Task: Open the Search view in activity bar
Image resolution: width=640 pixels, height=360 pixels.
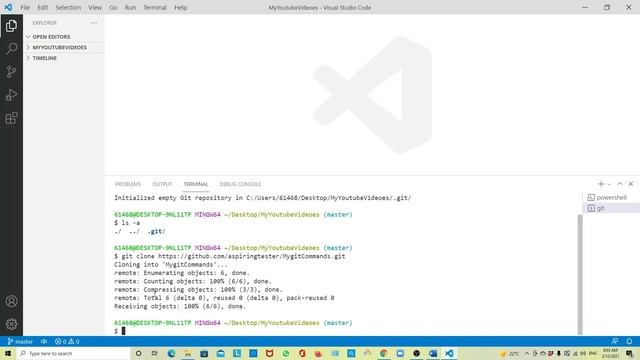Action: (x=11, y=49)
